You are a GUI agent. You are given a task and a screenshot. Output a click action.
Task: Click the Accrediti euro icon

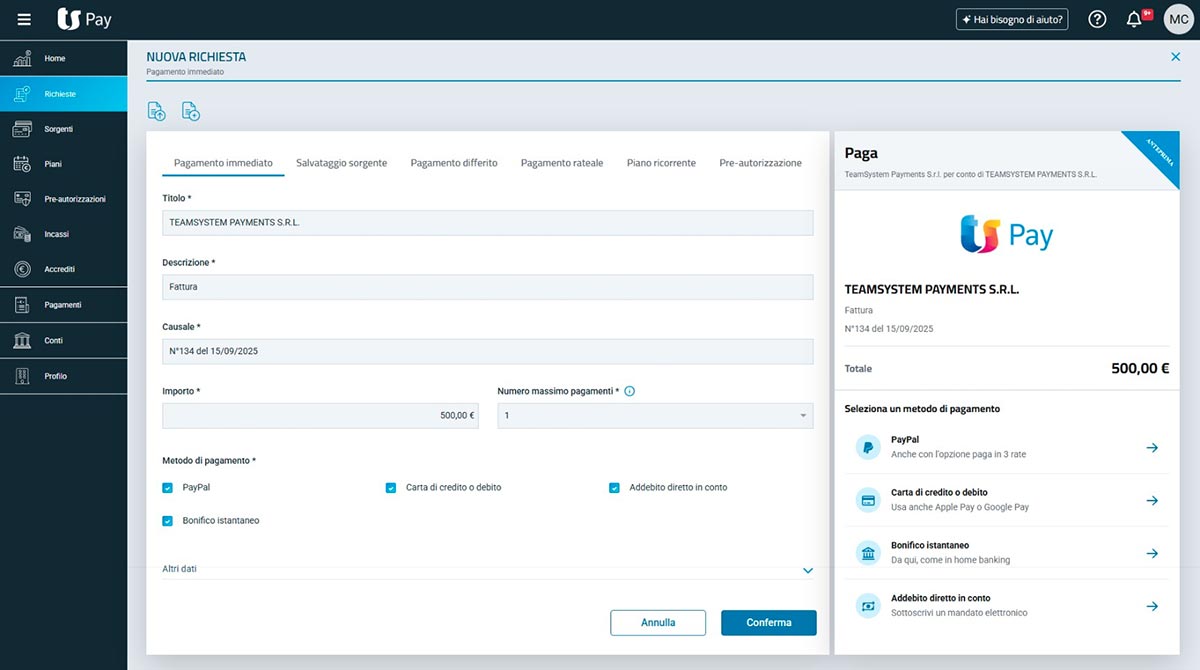[x=22, y=269]
